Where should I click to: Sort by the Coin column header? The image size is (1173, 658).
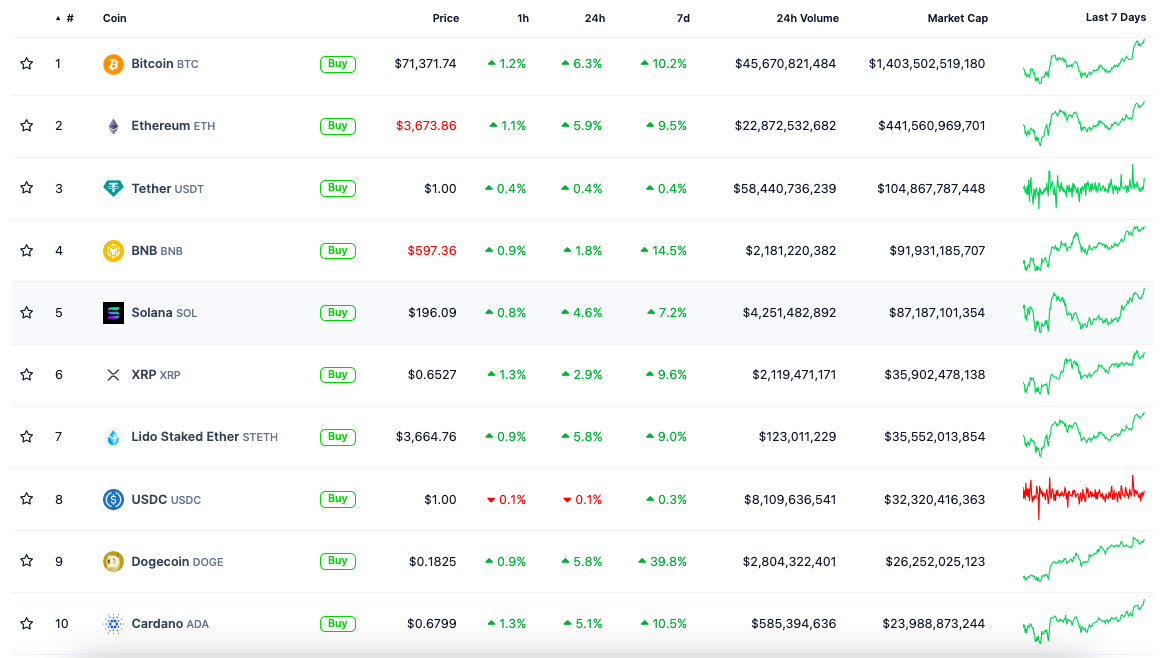[x=114, y=18]
